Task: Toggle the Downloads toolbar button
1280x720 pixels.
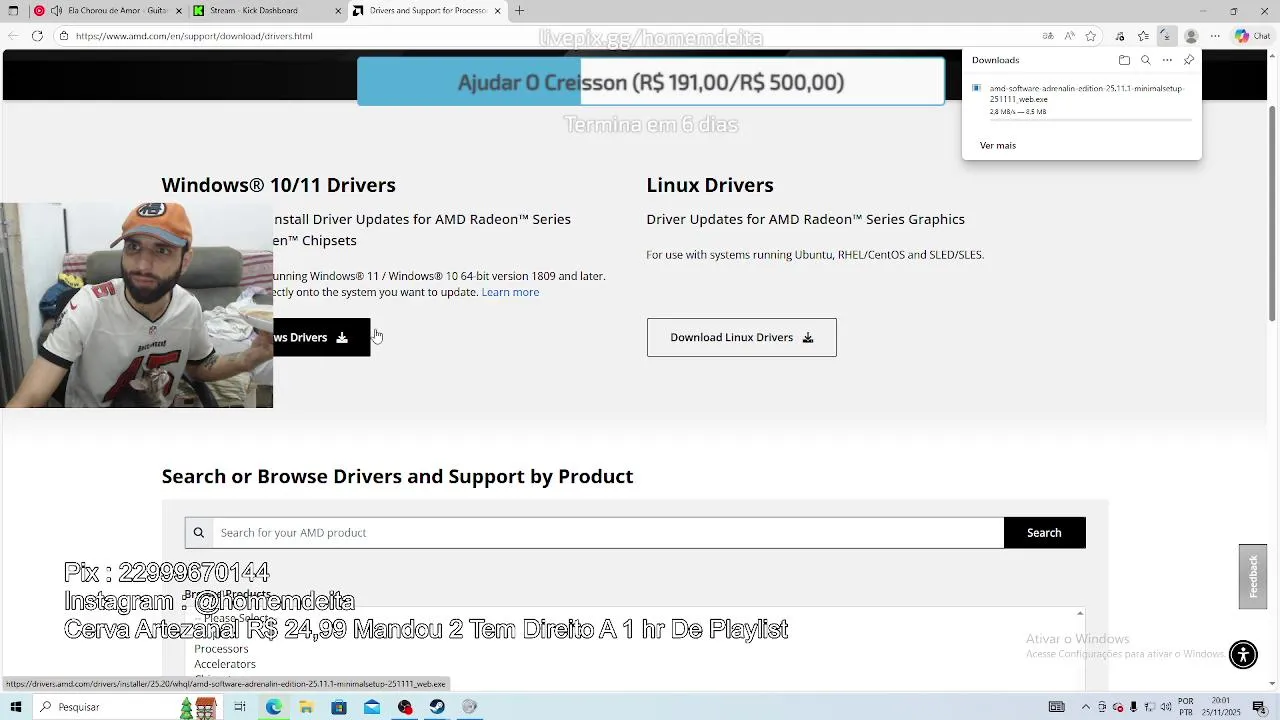Action: point(1166,36)
